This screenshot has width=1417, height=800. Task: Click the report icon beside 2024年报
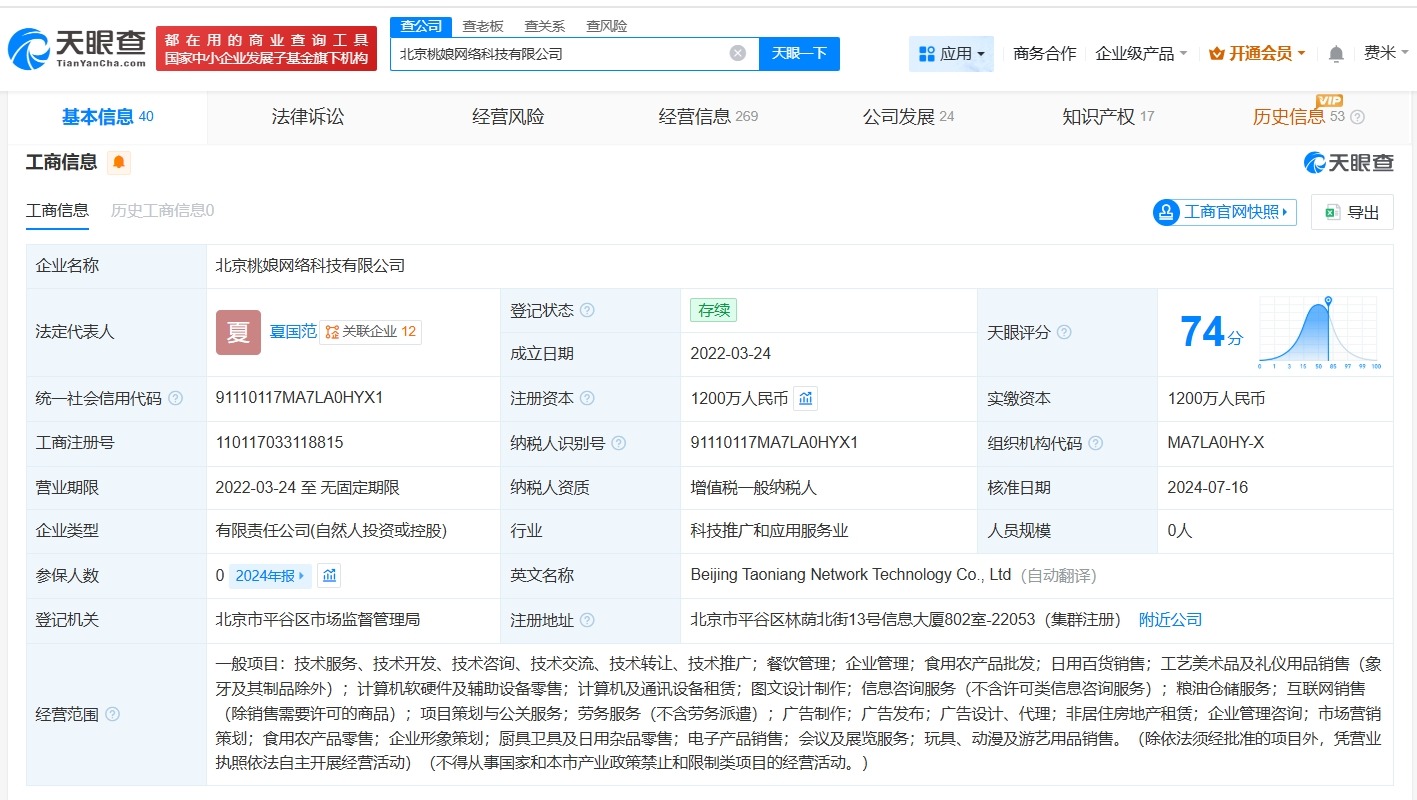329,575
